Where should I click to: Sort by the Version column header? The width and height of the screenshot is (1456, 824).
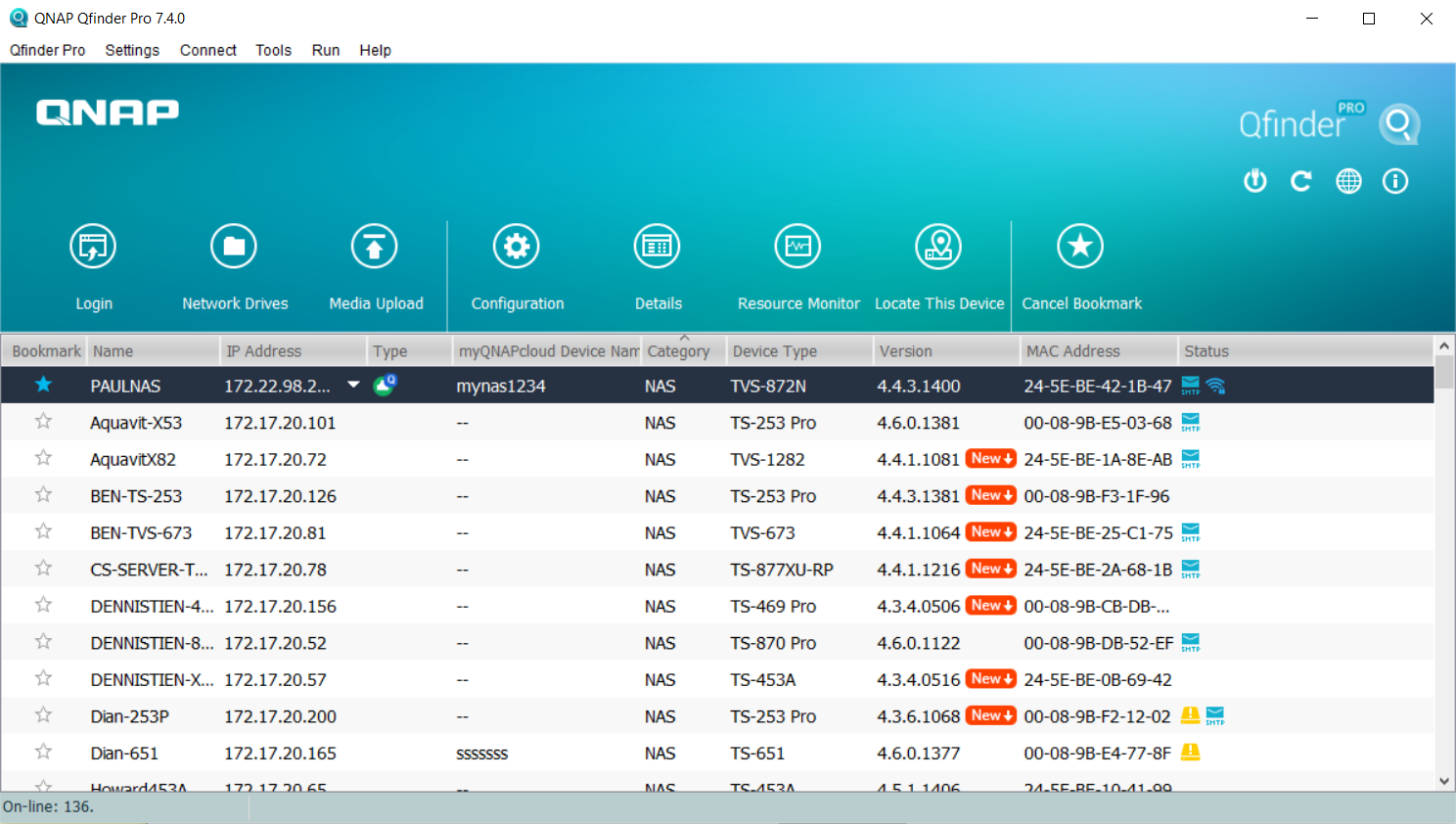pos(945,350)
